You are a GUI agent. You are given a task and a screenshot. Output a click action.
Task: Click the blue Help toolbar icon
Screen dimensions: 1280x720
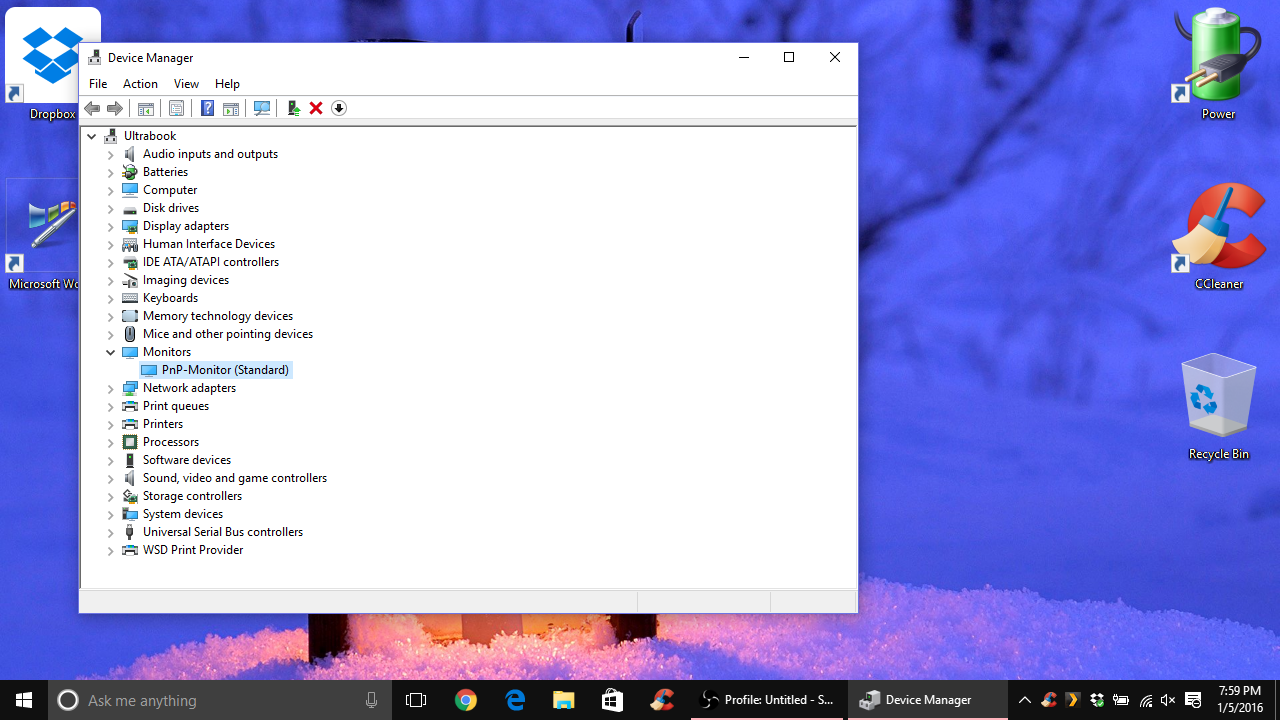click(x=207, y=108)
